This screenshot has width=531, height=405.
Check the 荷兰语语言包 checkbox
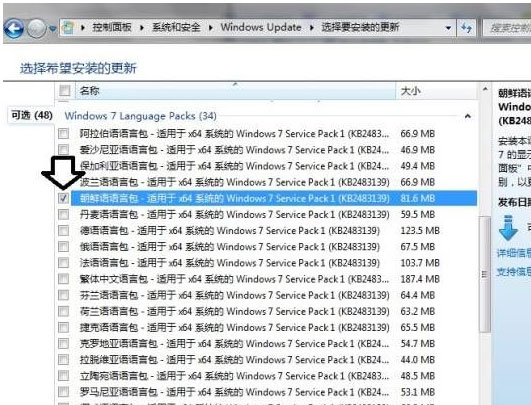click(x=63, y=311)
